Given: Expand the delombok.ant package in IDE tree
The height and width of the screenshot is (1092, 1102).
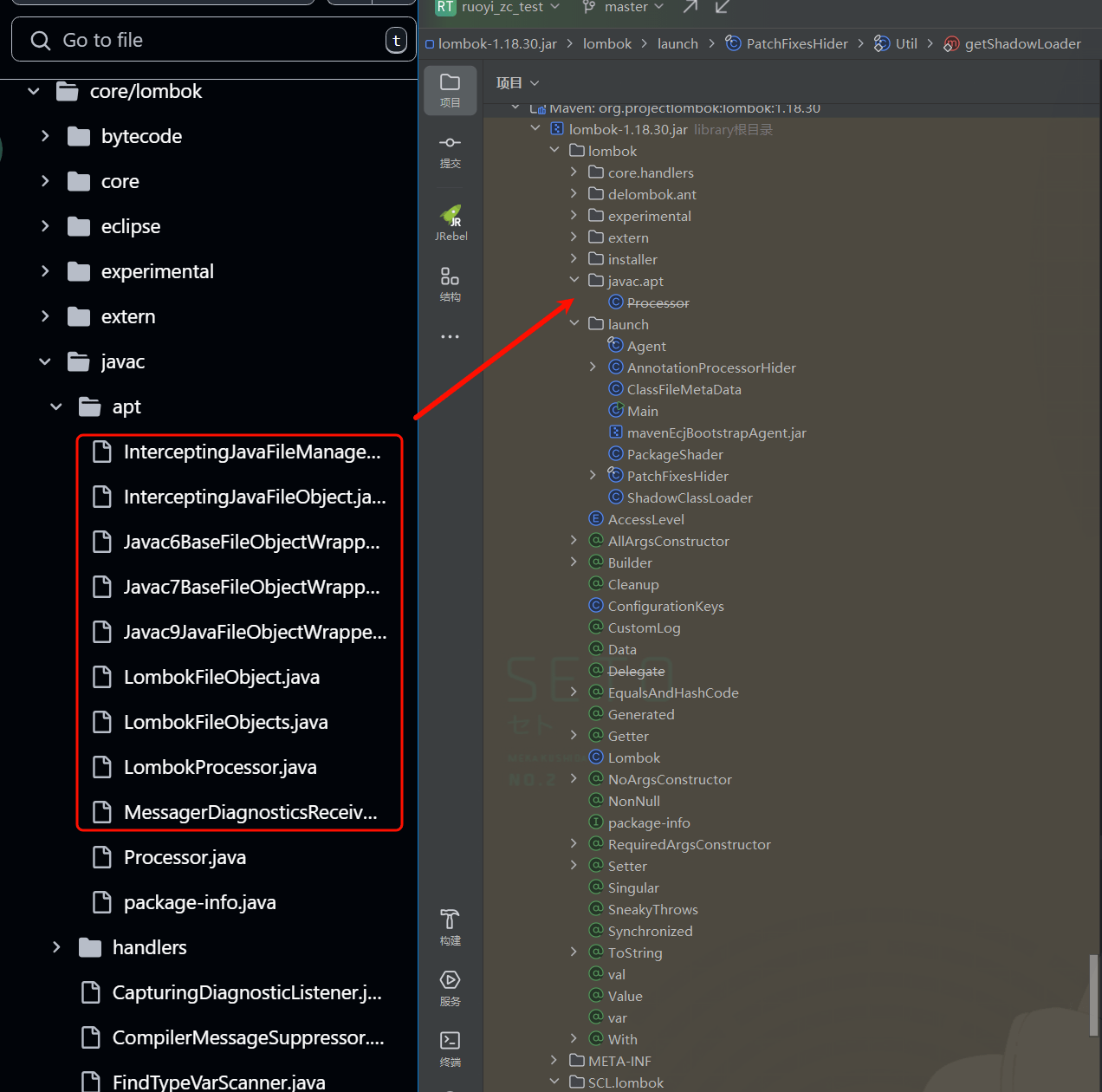Looking at the screenshot, I should click(574, 193).
